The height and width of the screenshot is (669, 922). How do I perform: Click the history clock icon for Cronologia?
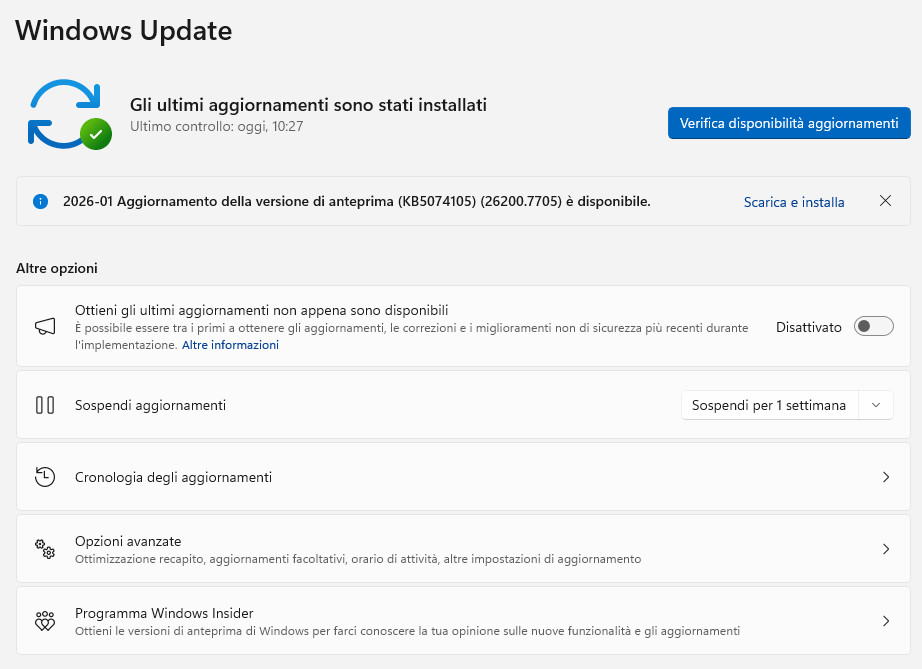point(45,477)
